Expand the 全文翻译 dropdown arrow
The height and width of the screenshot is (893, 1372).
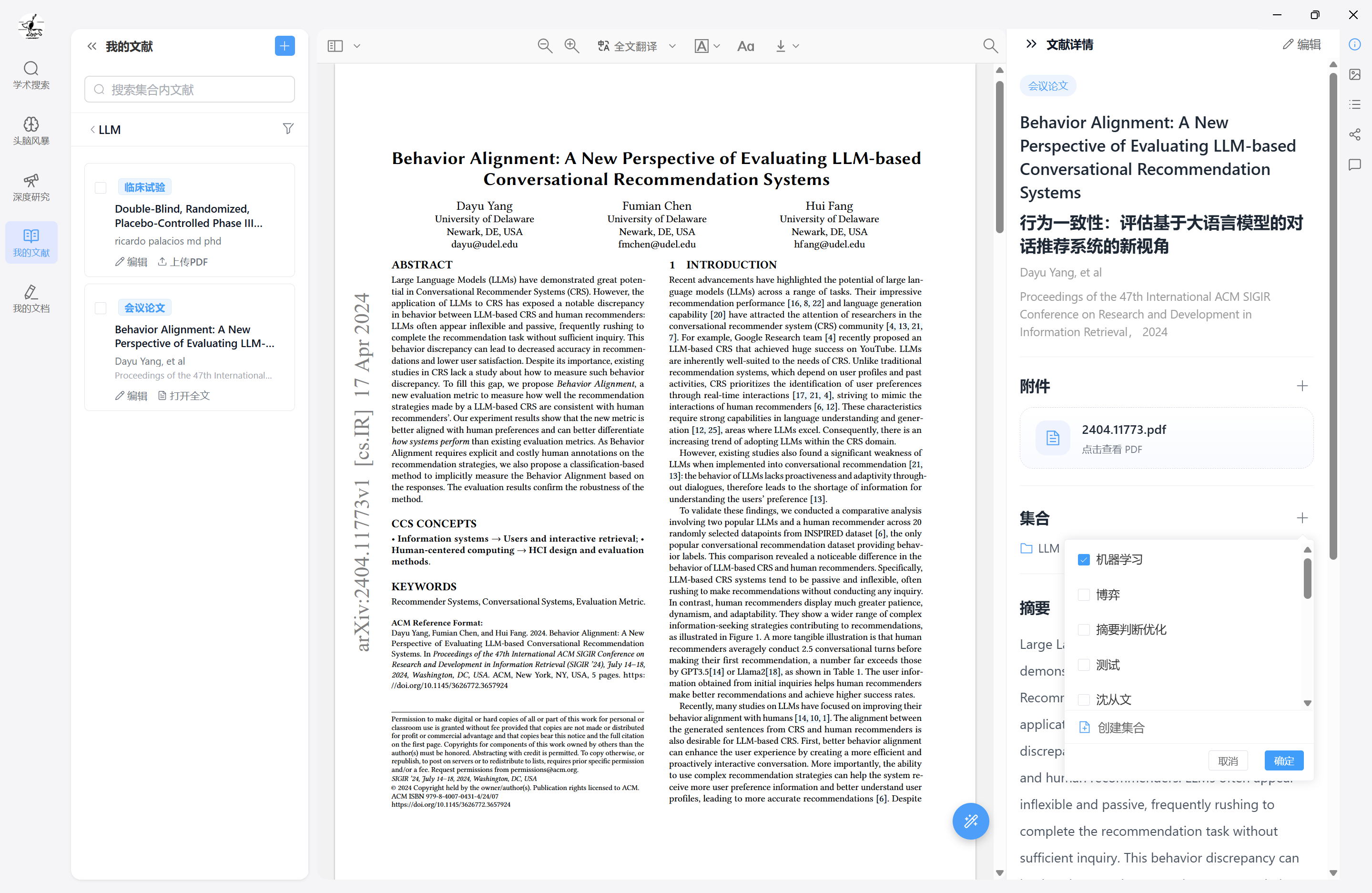672,46
